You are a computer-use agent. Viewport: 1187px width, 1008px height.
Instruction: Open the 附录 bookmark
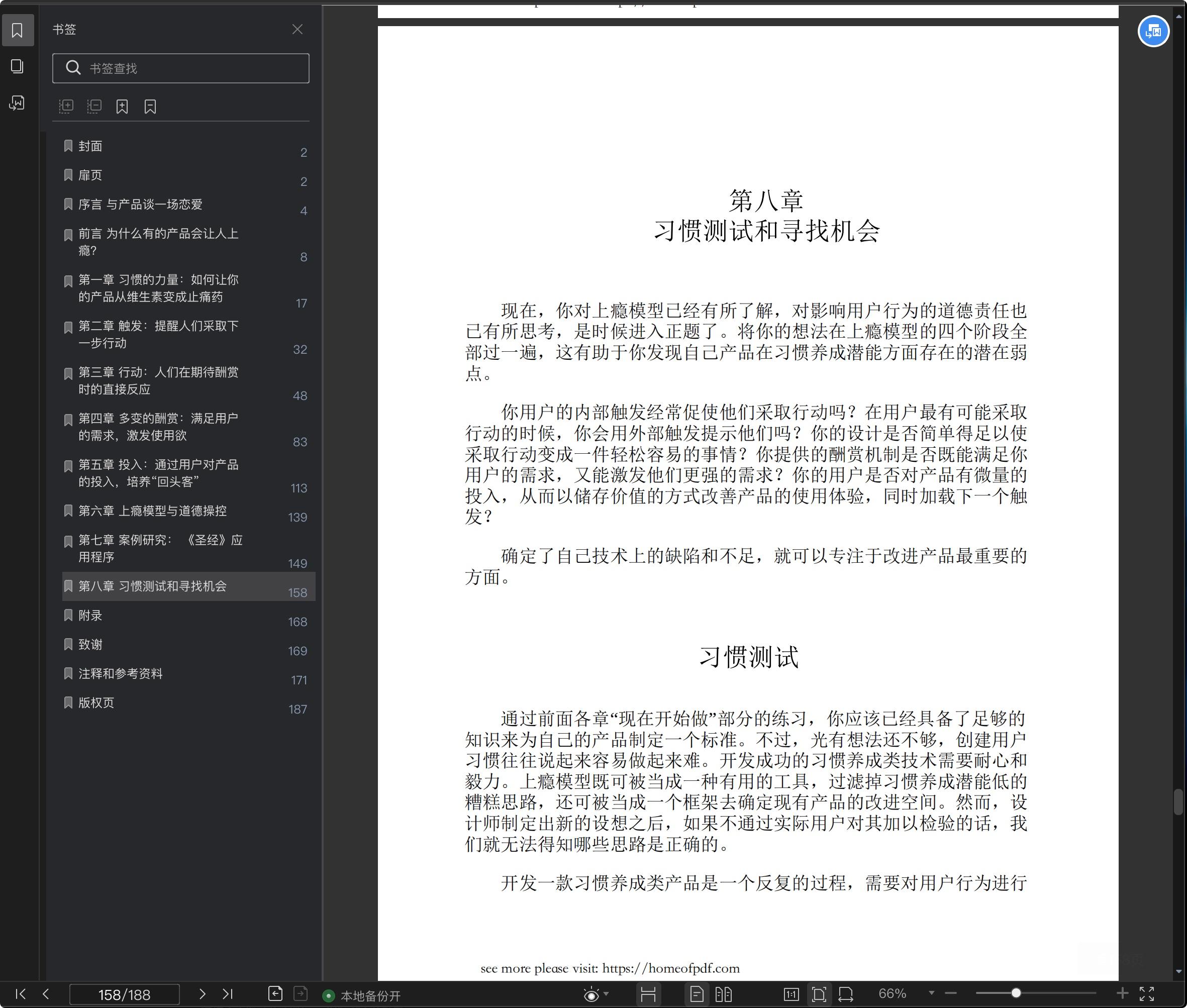tap(188, 616)
